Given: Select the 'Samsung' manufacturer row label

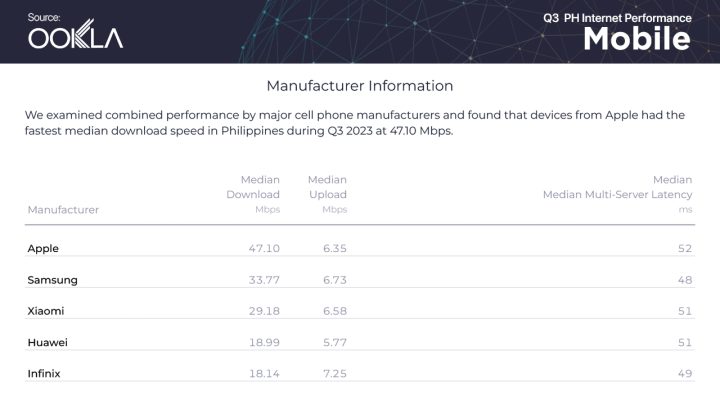Looking at the screenshot, I should (52, 280).
